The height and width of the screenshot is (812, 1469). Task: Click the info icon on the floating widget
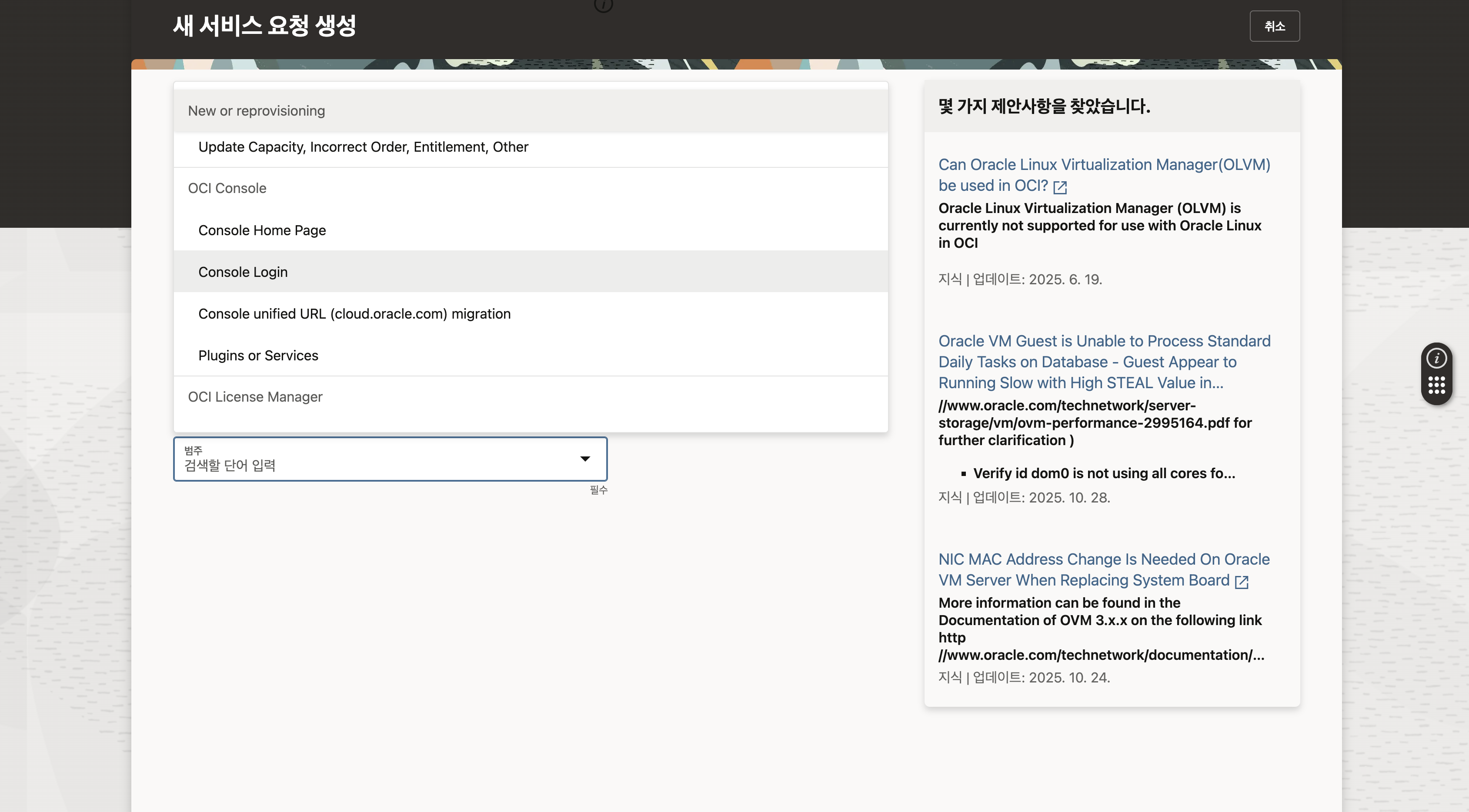[1436, 359]
